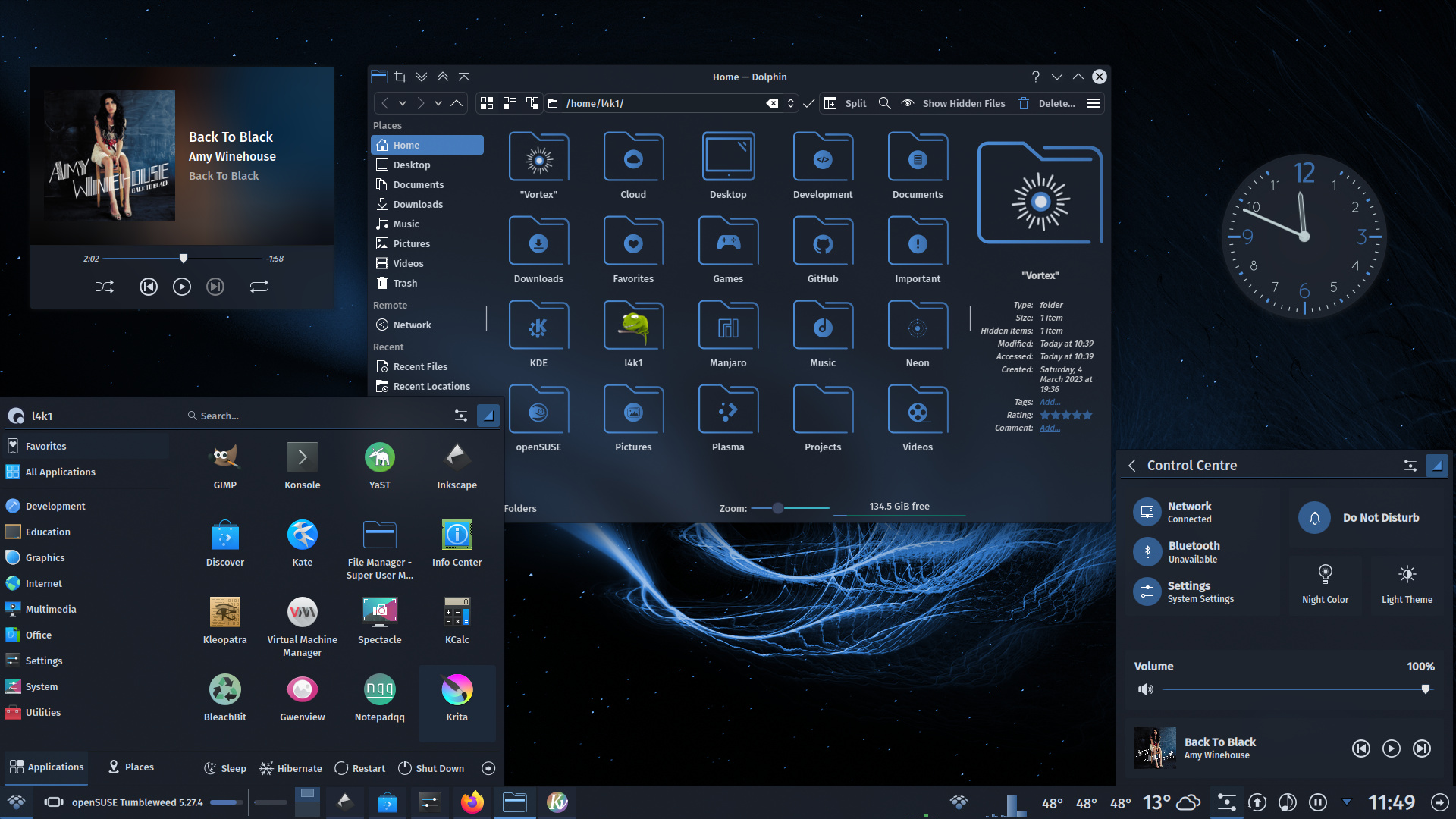Screen dimensions: 1456x819
Task: Seek in the music widget progress bar
Action: [183, 259]
